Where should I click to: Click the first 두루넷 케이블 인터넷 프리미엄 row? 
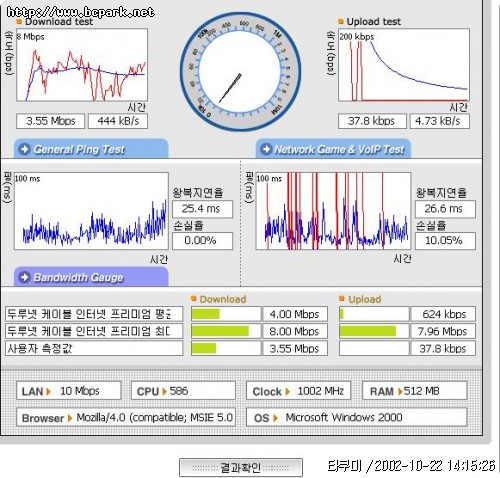click(x=94, y=314)
